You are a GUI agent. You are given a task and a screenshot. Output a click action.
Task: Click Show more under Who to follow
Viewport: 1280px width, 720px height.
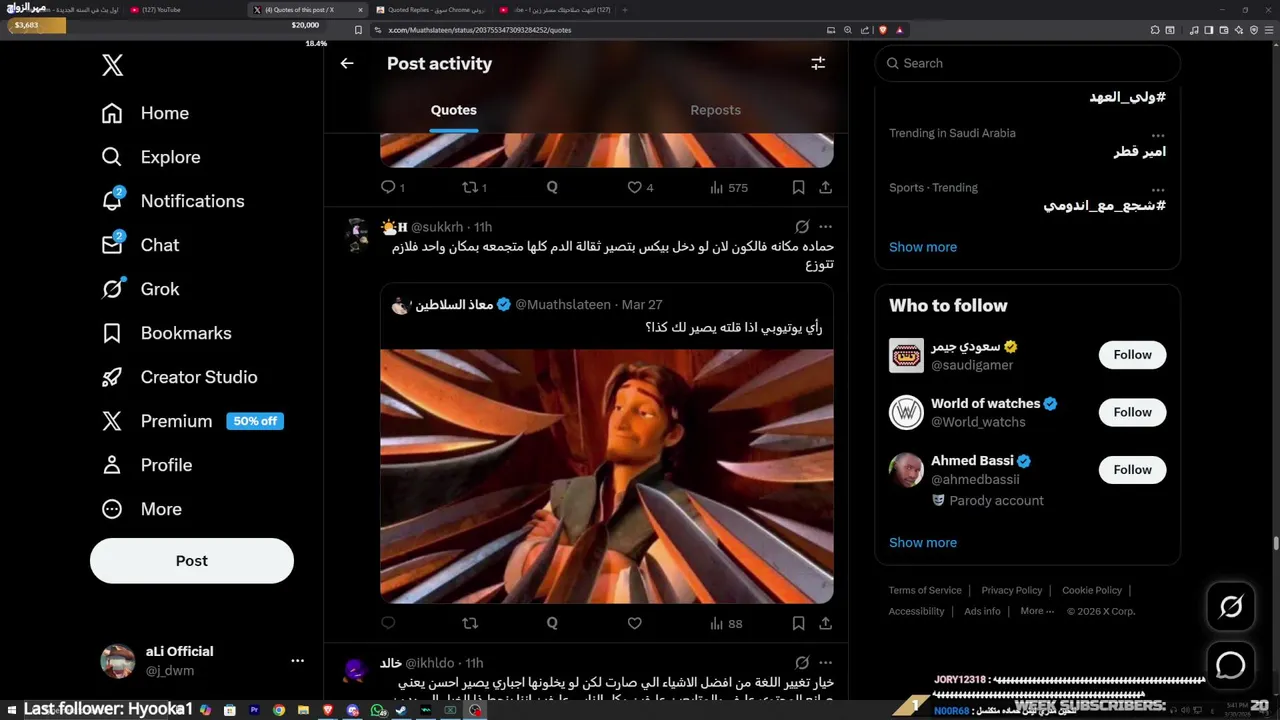point(923,542)
